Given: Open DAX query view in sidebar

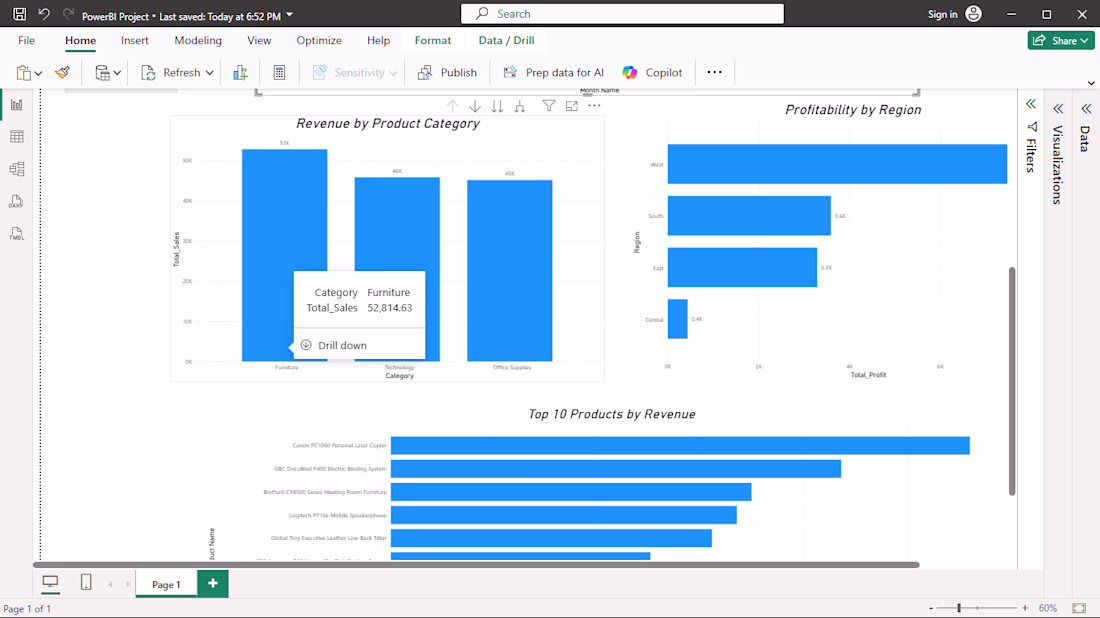Looking at the screenshot, I should [17, 201].
